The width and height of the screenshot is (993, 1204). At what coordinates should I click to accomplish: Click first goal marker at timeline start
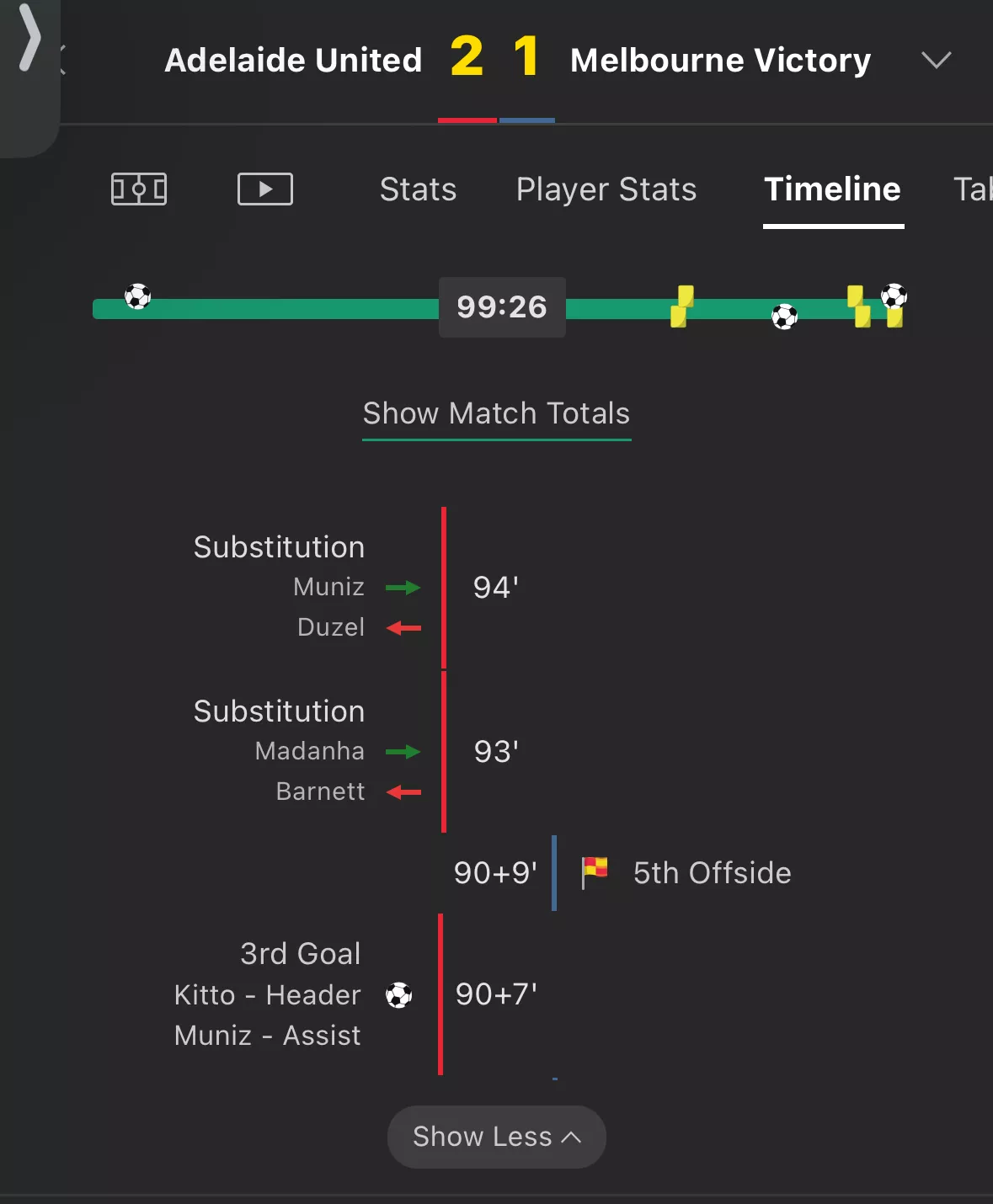[x=138, y=296]
